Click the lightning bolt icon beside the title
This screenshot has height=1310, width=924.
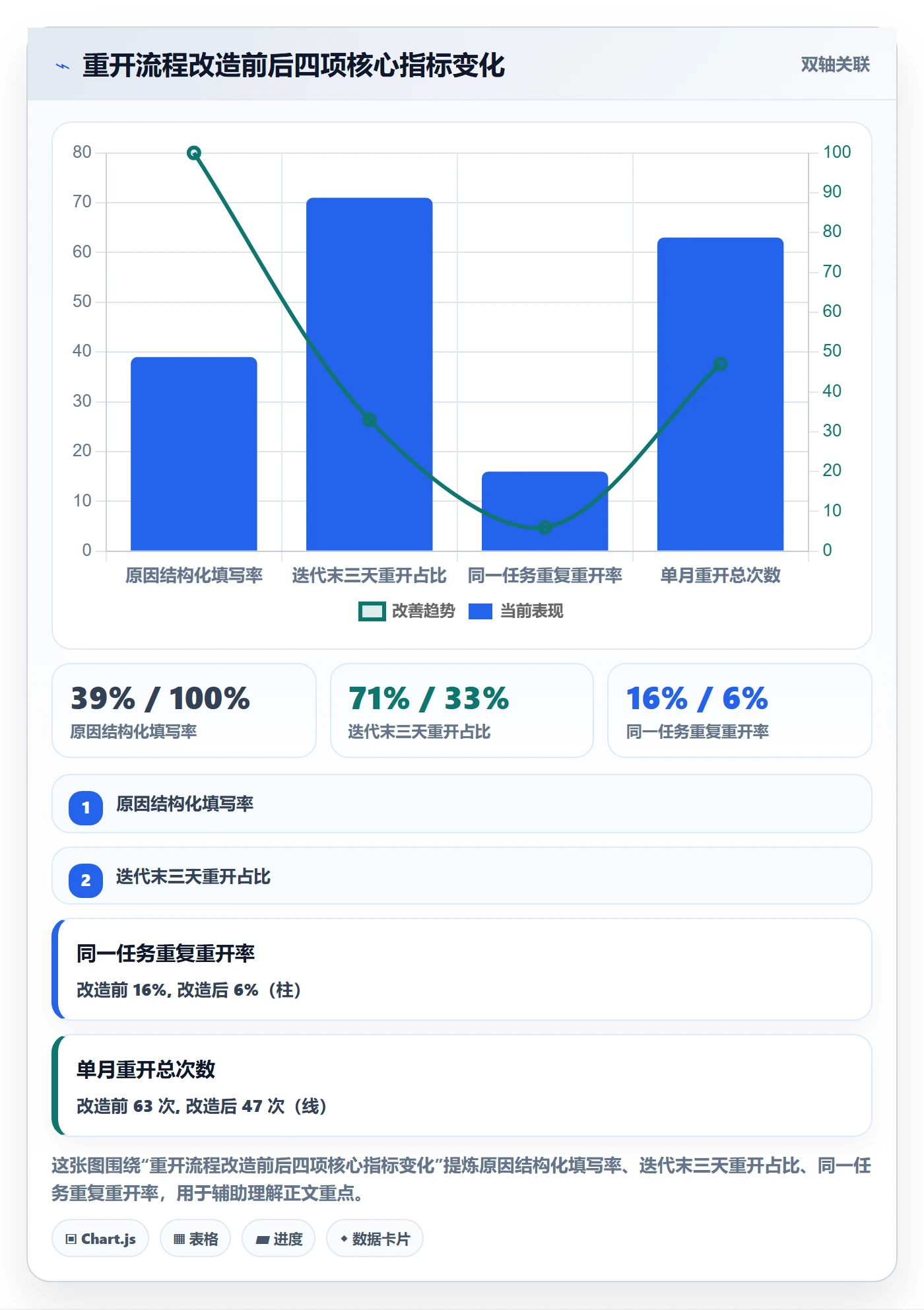pos(63,66)
